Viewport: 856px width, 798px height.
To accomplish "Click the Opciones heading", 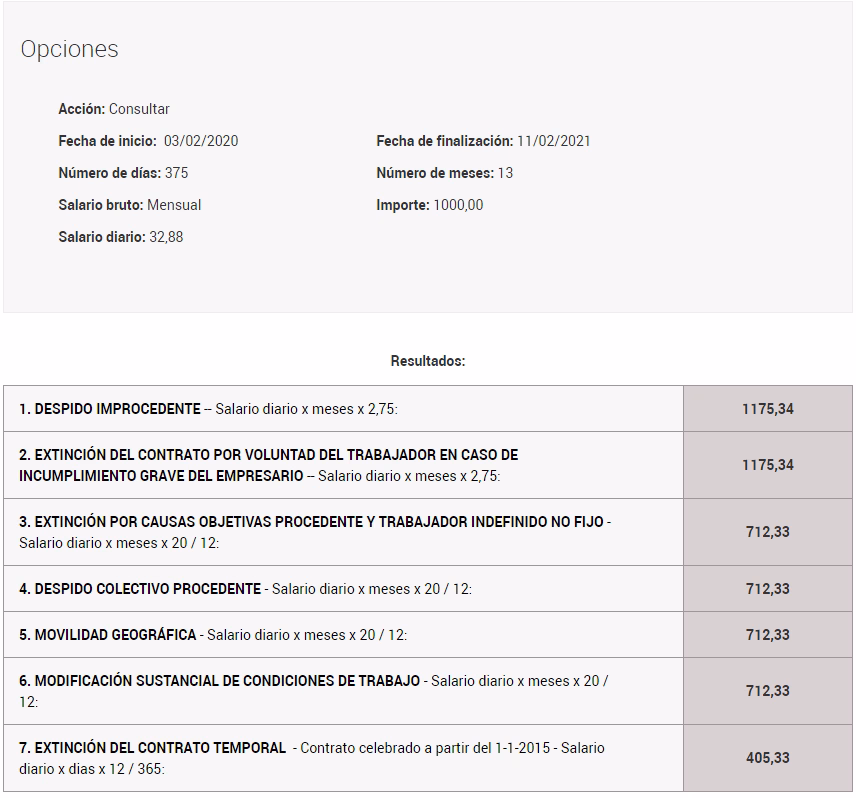I will [x=69, y=49].
